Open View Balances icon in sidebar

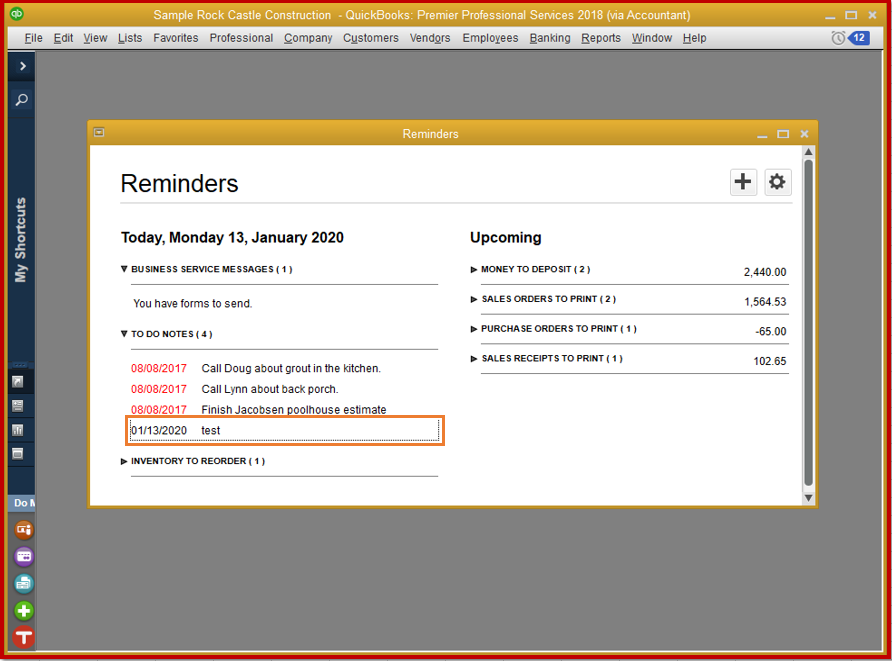point(18,406)
